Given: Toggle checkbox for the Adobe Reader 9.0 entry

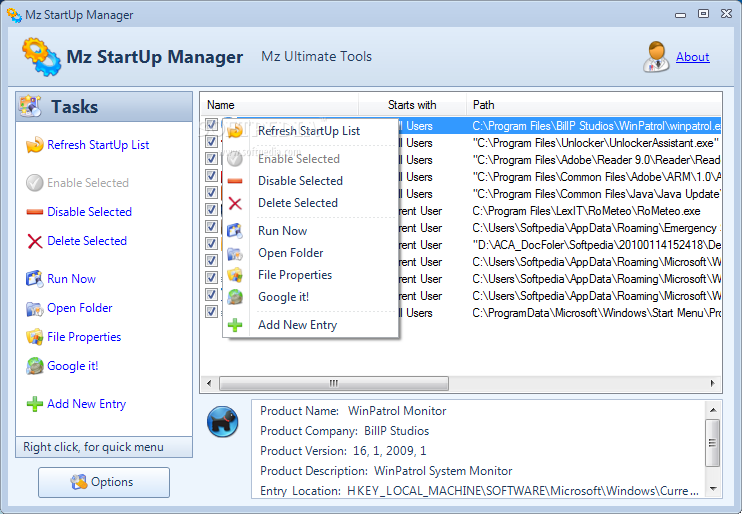Looking at the screenshot, I should pos(211,159).
